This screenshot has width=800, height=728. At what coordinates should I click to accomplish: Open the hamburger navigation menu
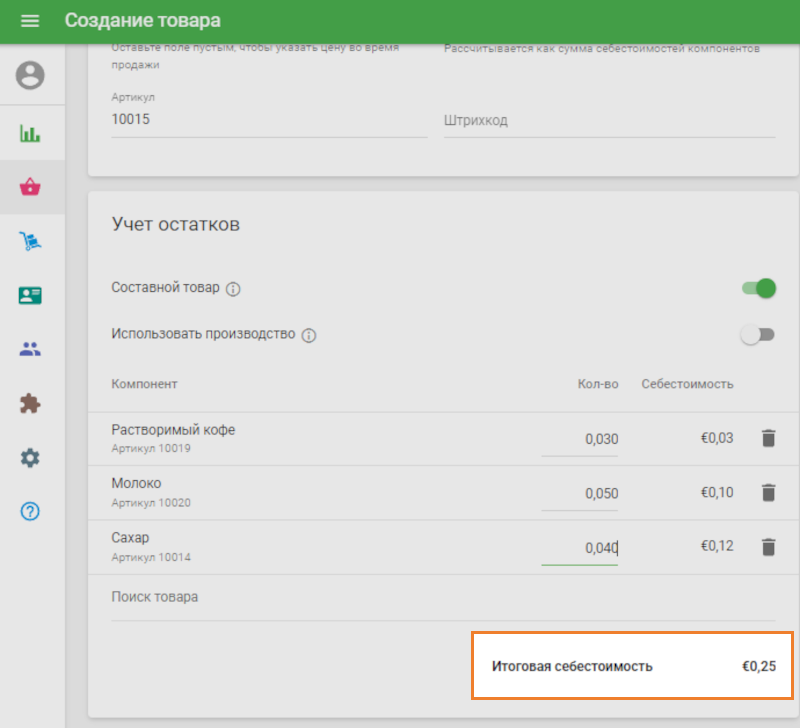pos(30,21)
